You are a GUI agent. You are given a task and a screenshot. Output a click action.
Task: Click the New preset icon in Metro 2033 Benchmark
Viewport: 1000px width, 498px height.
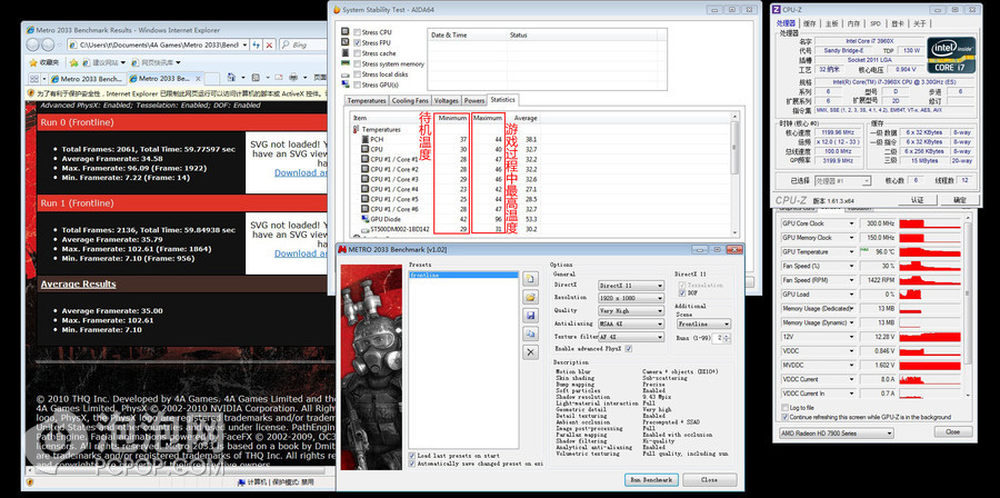pos(531,279)
